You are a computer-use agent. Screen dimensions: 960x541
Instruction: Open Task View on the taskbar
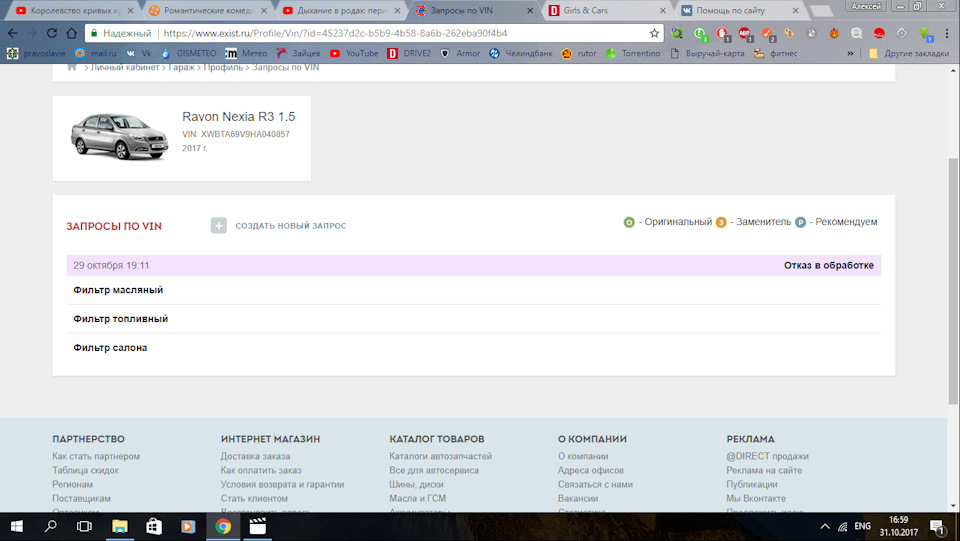[x=84, y=526]
